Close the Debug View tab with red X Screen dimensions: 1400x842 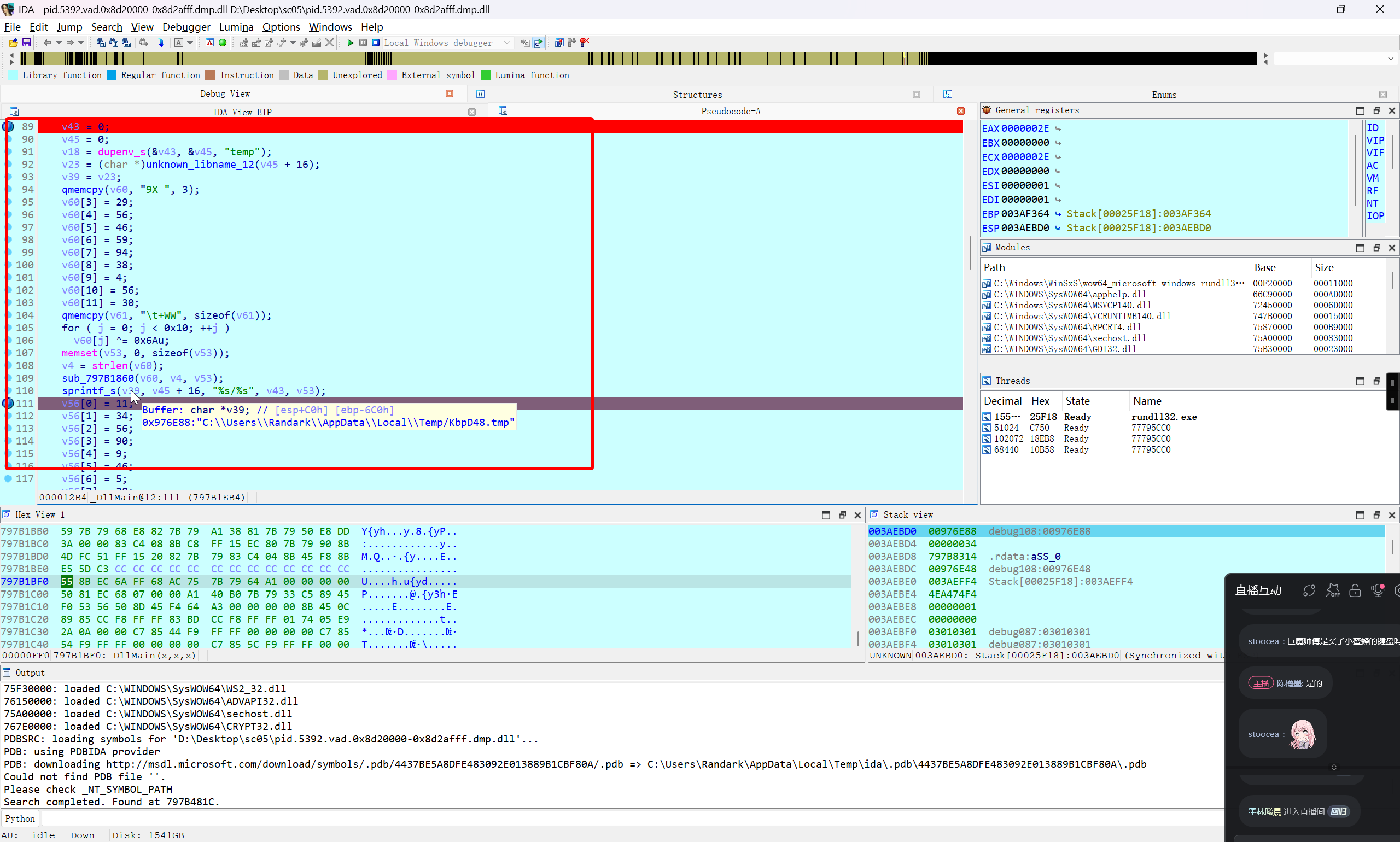(x=450, y=93)
